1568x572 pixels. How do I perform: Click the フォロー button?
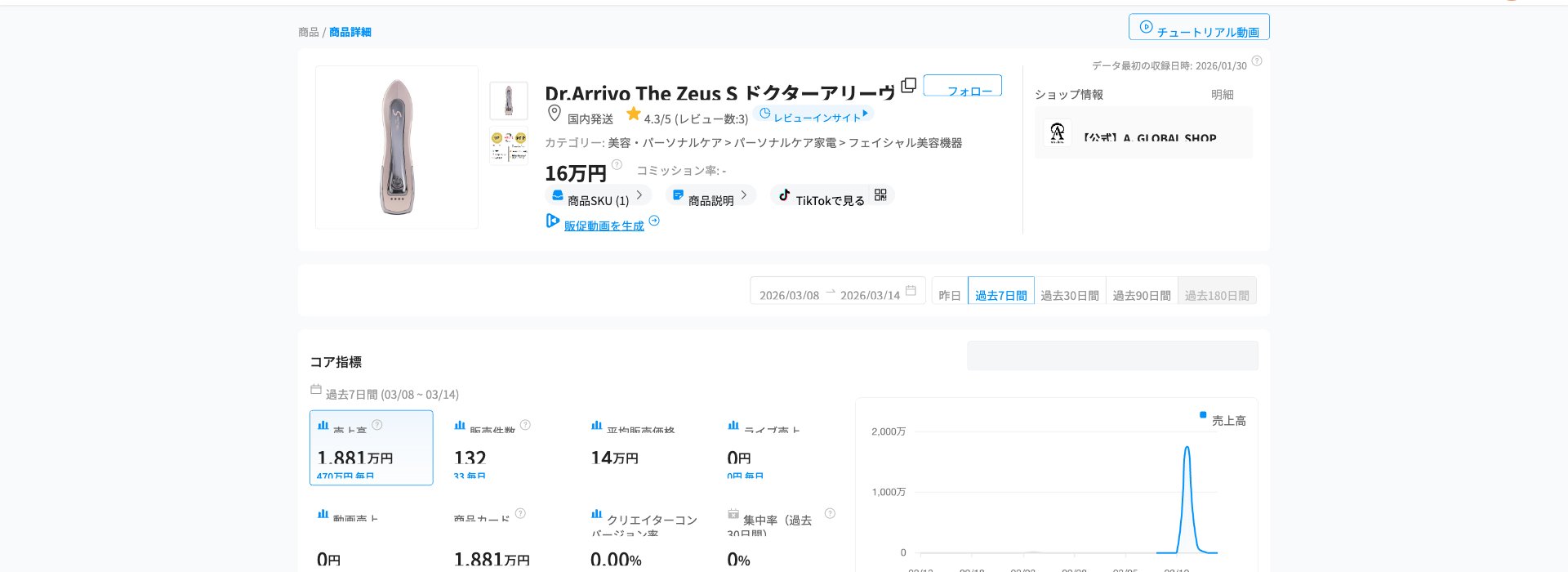[963, 86]
